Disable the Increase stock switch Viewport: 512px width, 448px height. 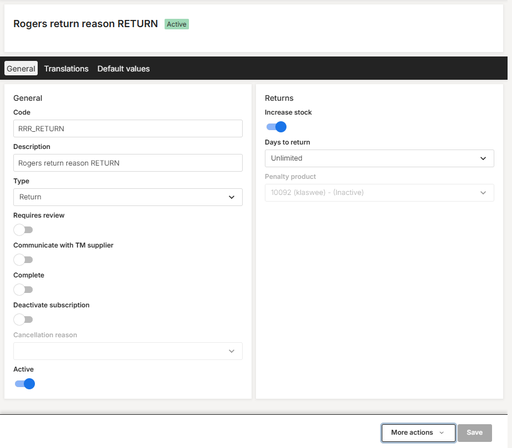pyautogui.click(x=276, y=127)
